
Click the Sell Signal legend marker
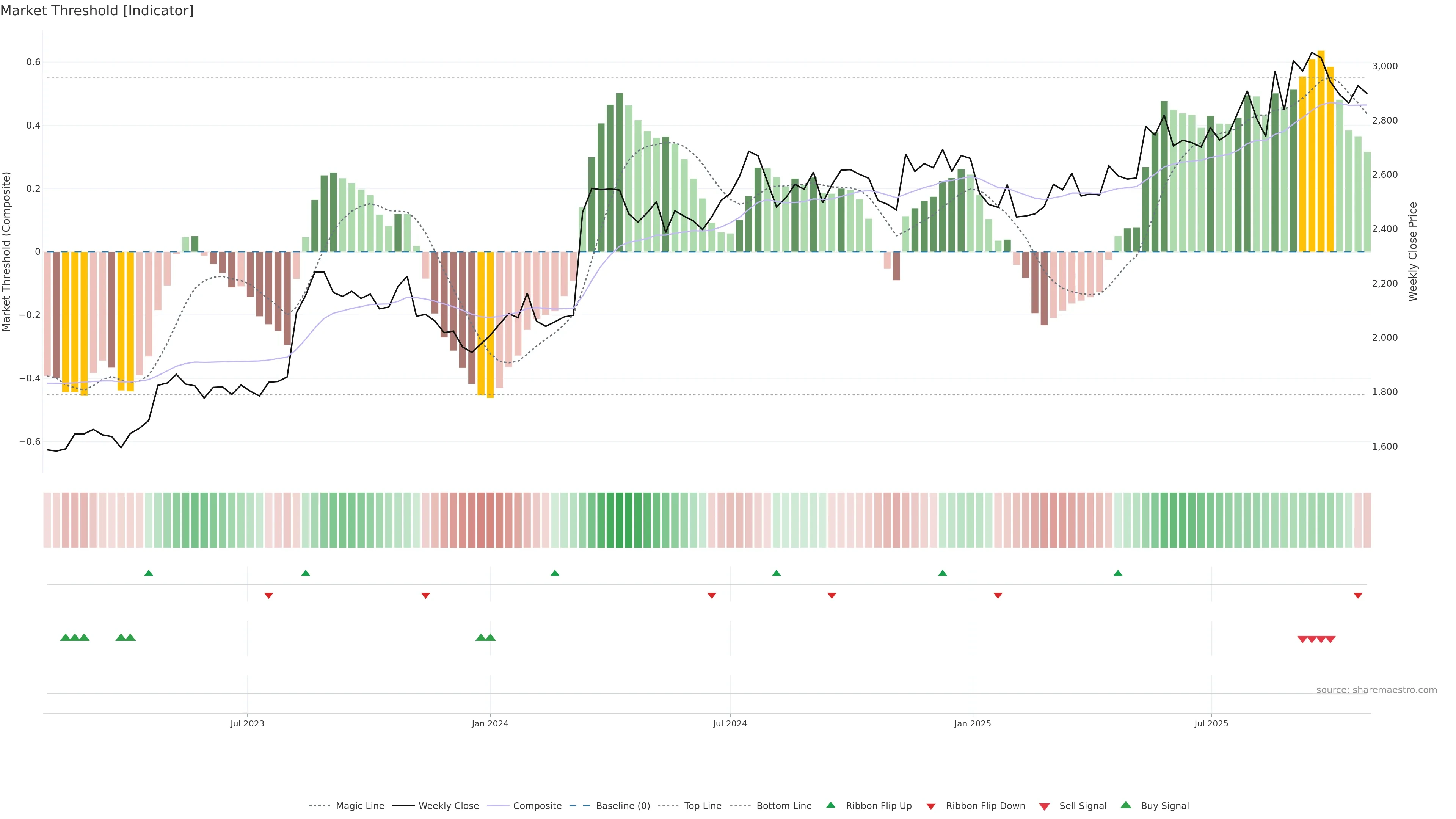click(x=1045, y=806)
